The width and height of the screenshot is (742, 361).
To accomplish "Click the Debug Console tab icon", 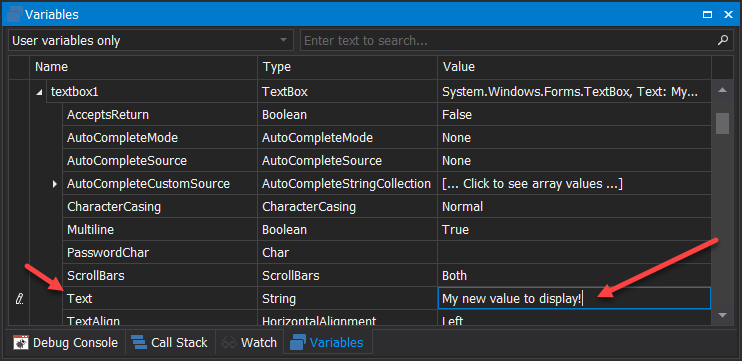I will pyautogui.click(x=20, y=342).
